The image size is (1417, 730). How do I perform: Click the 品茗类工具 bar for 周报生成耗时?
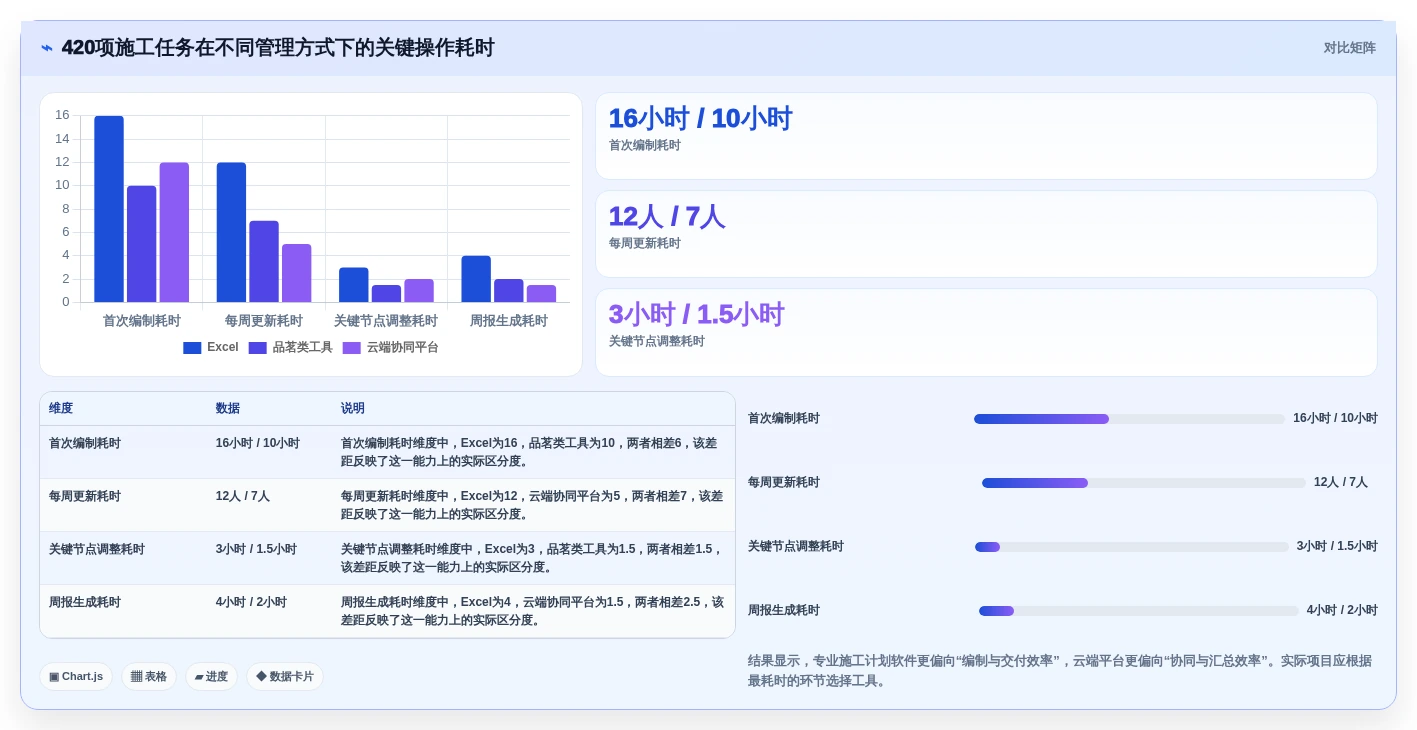point(509,291)
